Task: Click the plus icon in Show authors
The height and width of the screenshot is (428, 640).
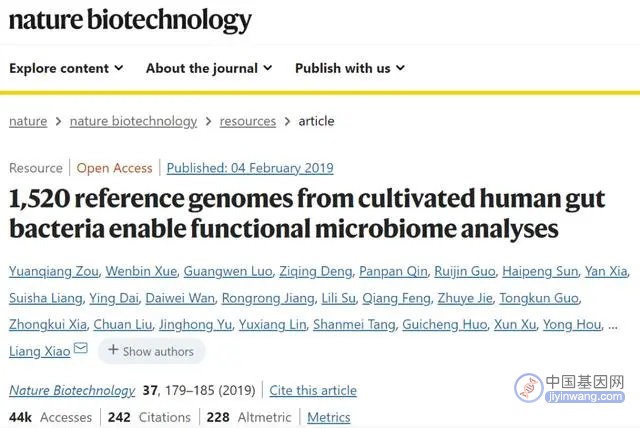Action: (113, 350)
